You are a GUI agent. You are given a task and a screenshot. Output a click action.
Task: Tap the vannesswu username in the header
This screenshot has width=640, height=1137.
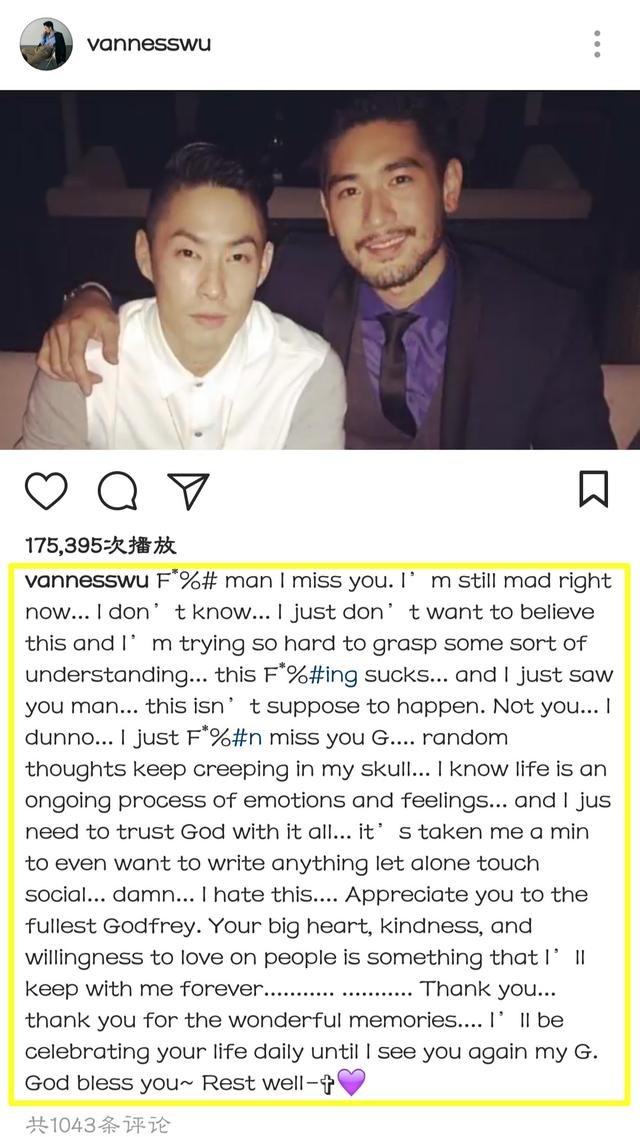(149, 44)
